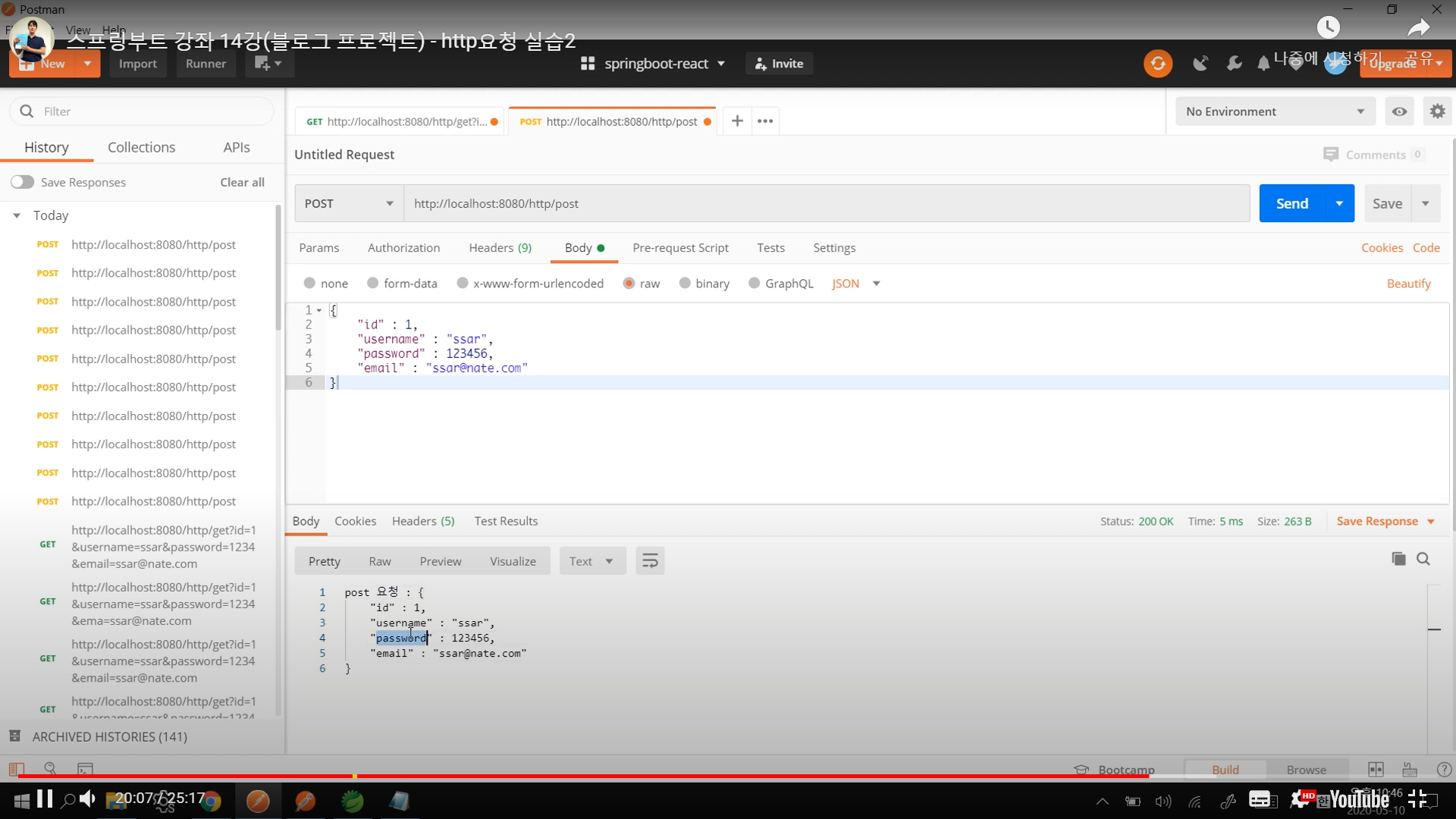Add a new request tab
1456x819 pixels.
click(x=737, y=121)
